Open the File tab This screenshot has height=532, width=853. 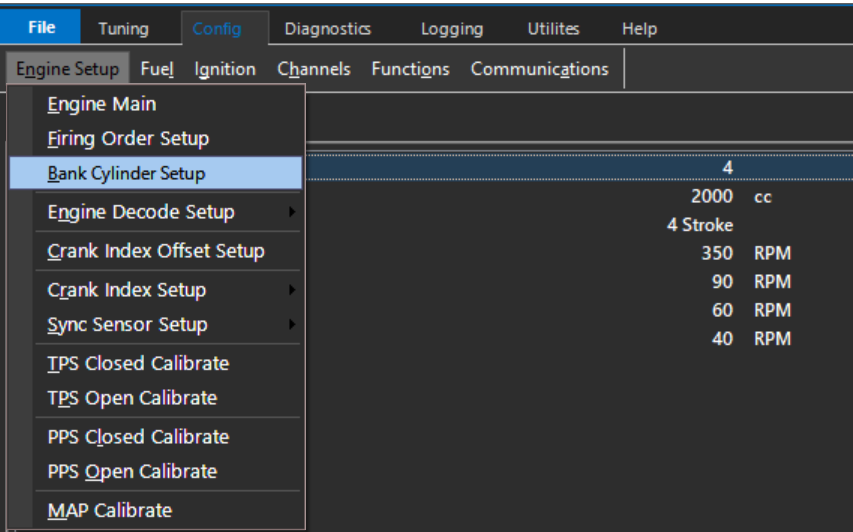42,28
